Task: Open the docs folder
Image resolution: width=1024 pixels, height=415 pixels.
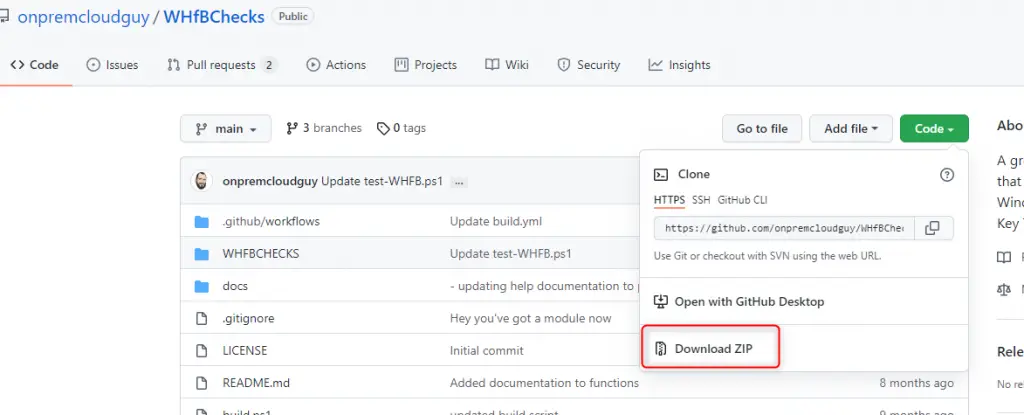Action: [235, 286]
